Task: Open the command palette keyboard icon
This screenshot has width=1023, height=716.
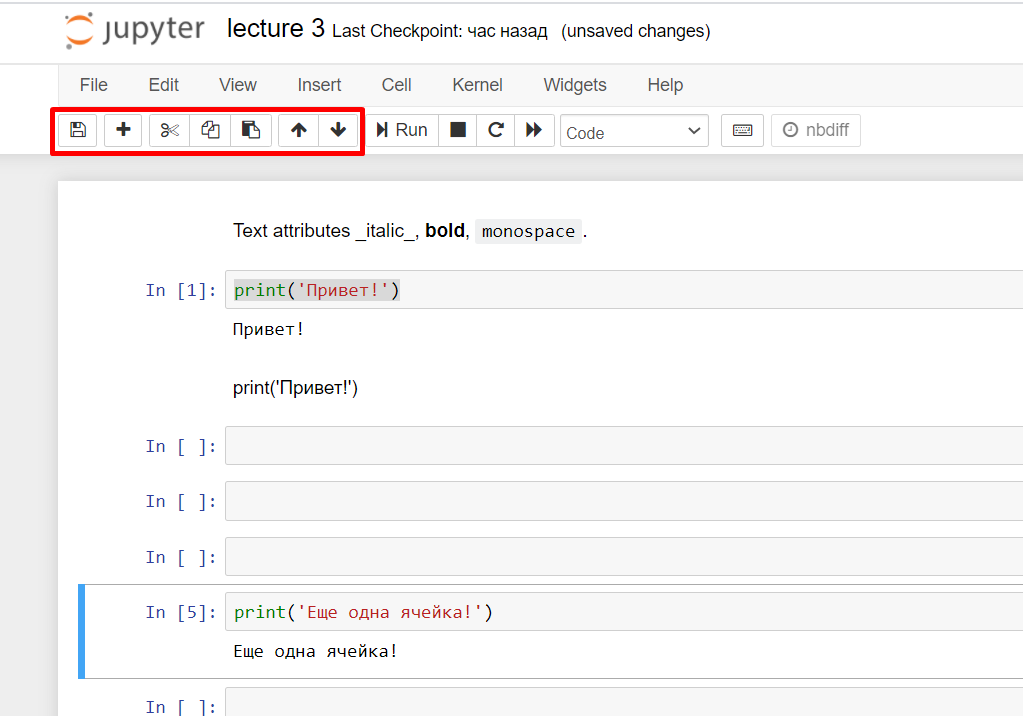Action: [742, 130]
